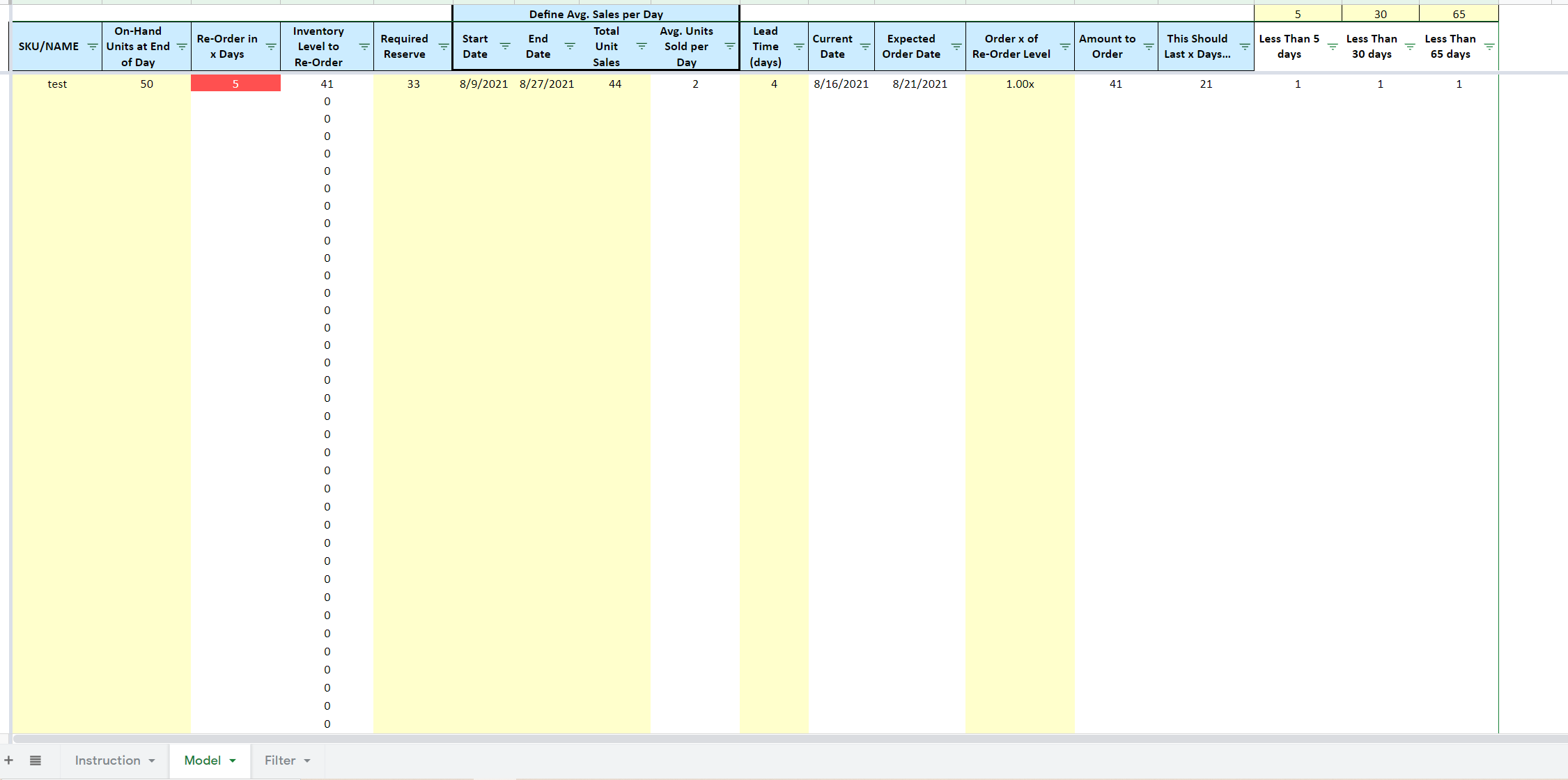Open the Total Unit Sales column filter
The height and width of the screenshot is (780, 1568).
pos(642,46)
